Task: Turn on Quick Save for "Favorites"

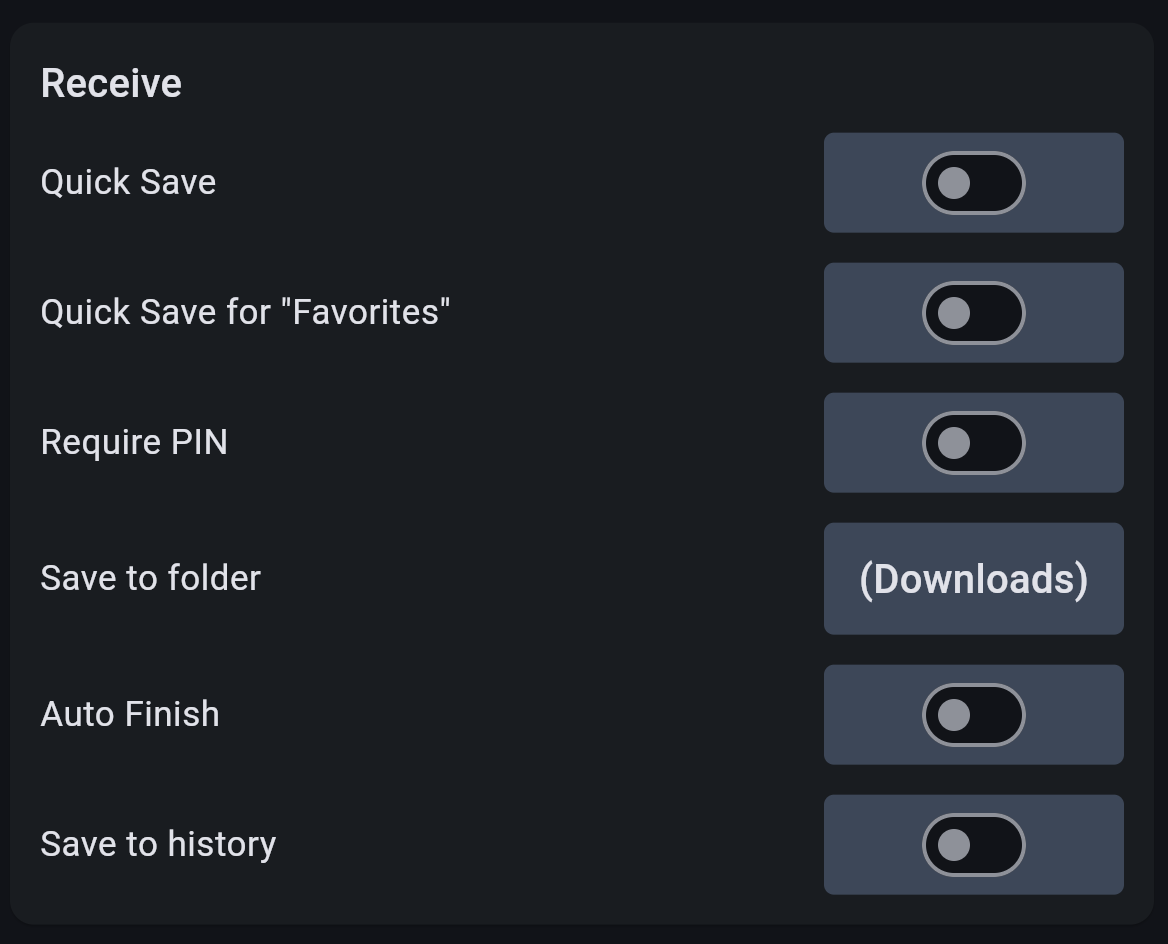Action: pyautogui.click(x=973, y=313)
